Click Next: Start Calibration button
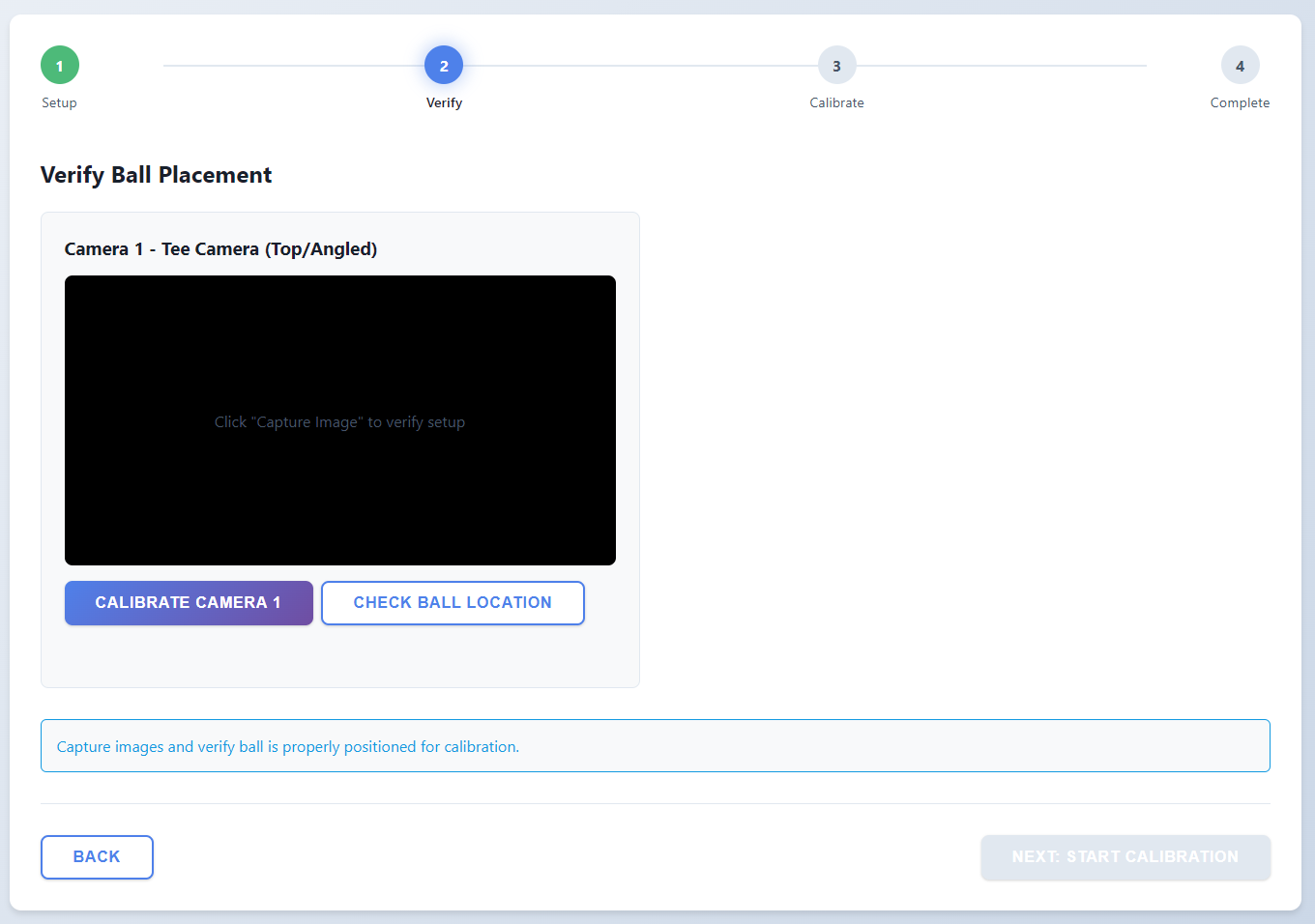The width and height of the screenshot is (1315, 924). click(1125, 857)
